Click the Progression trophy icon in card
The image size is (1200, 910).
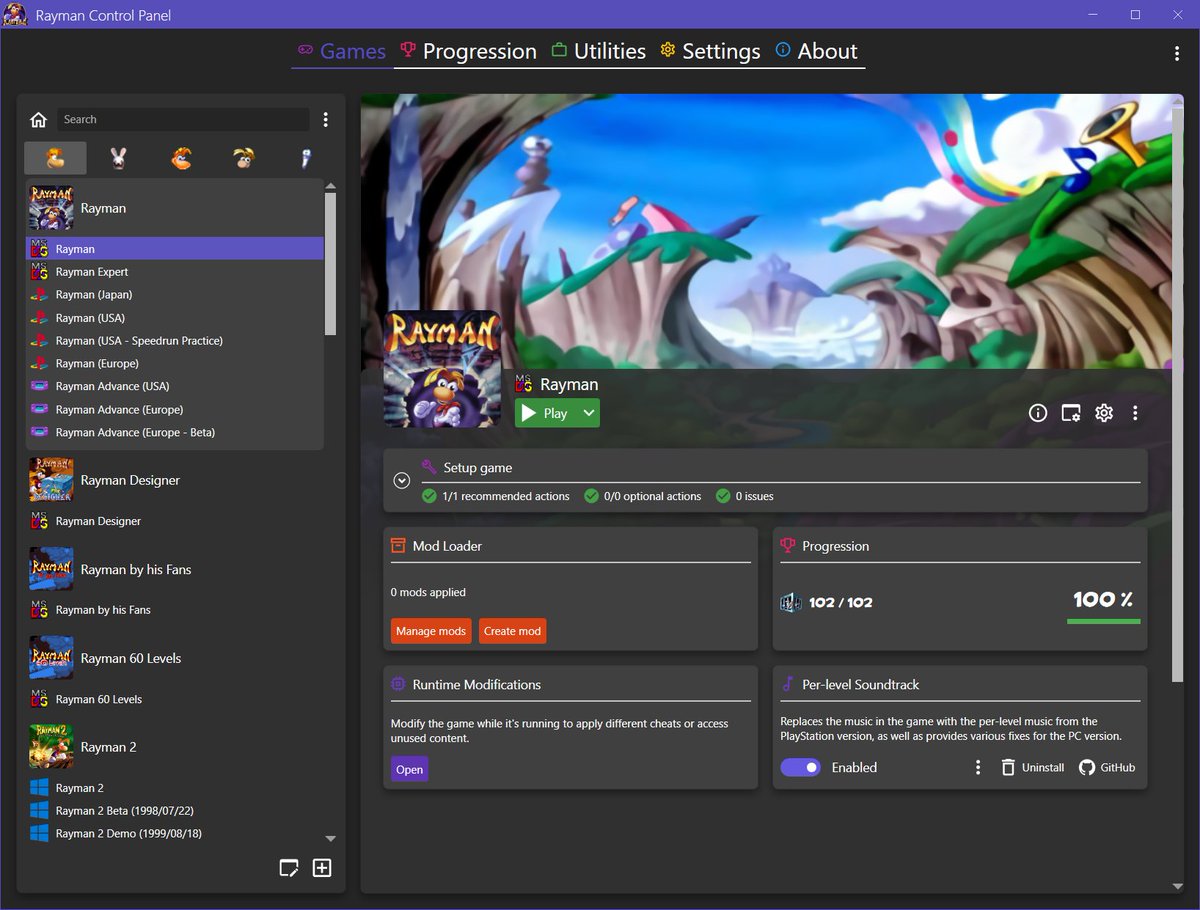[788, 546]
